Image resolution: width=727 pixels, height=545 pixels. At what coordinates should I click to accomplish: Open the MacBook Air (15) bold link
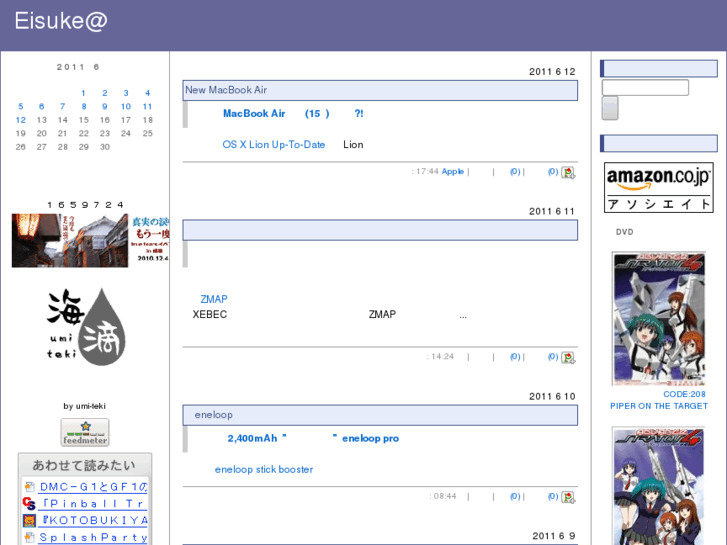(293, 114)
